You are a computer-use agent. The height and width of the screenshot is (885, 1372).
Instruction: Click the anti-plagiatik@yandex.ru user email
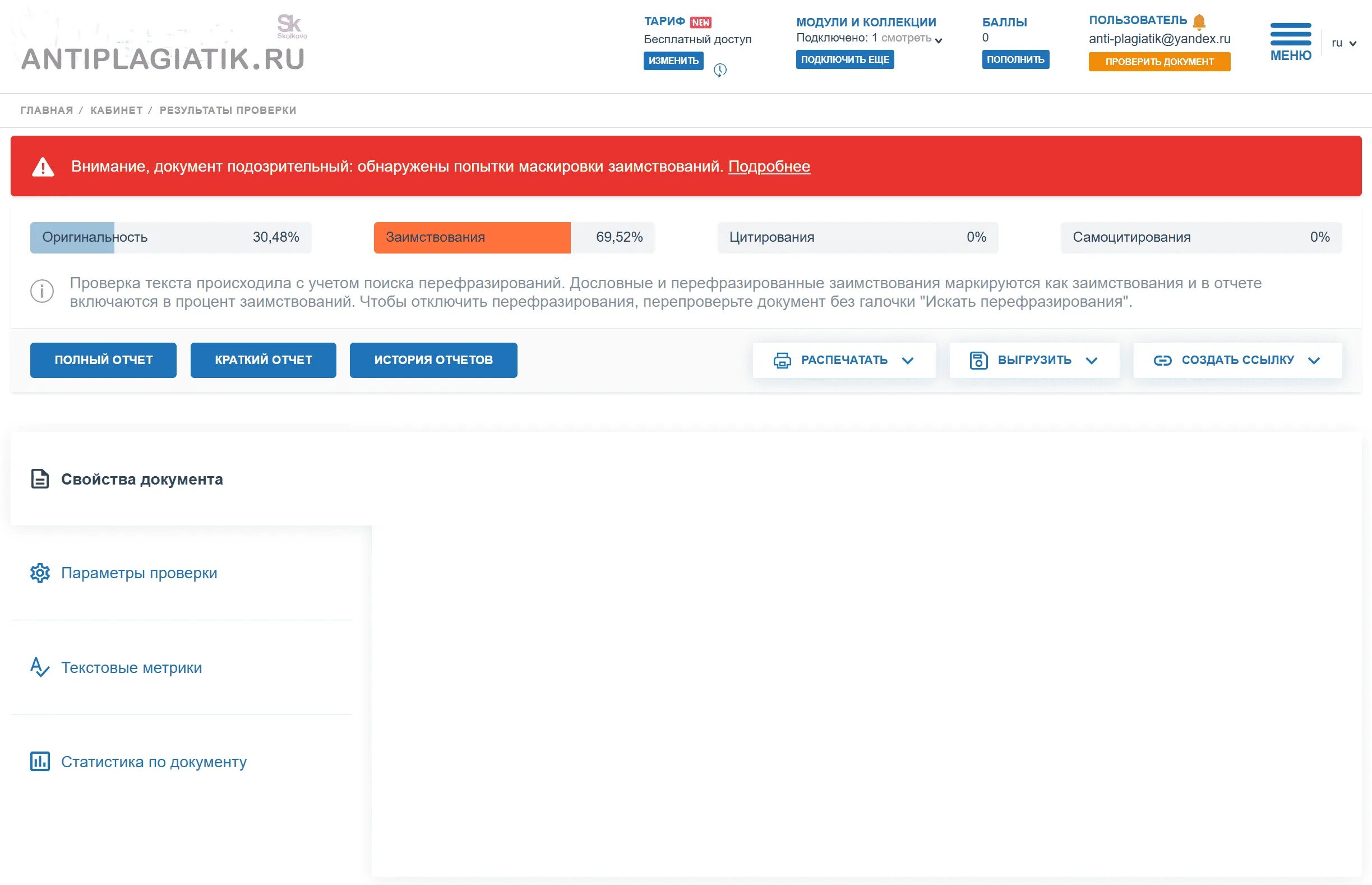click(1159, 39)
